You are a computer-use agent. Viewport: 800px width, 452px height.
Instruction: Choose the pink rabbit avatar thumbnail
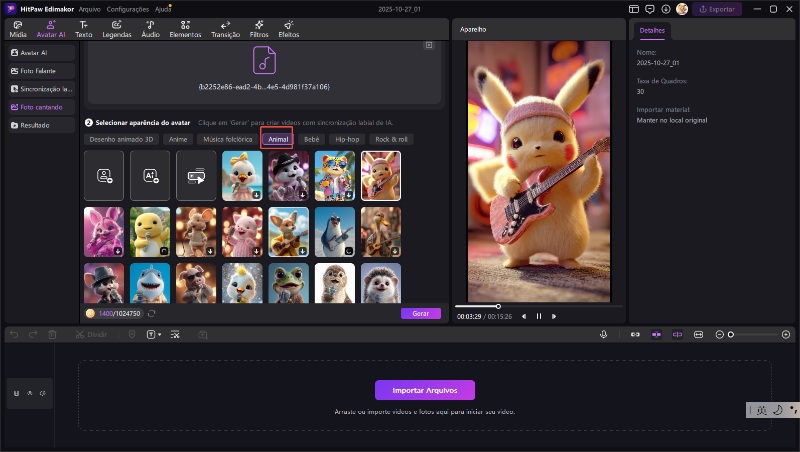tap(104, 232)
